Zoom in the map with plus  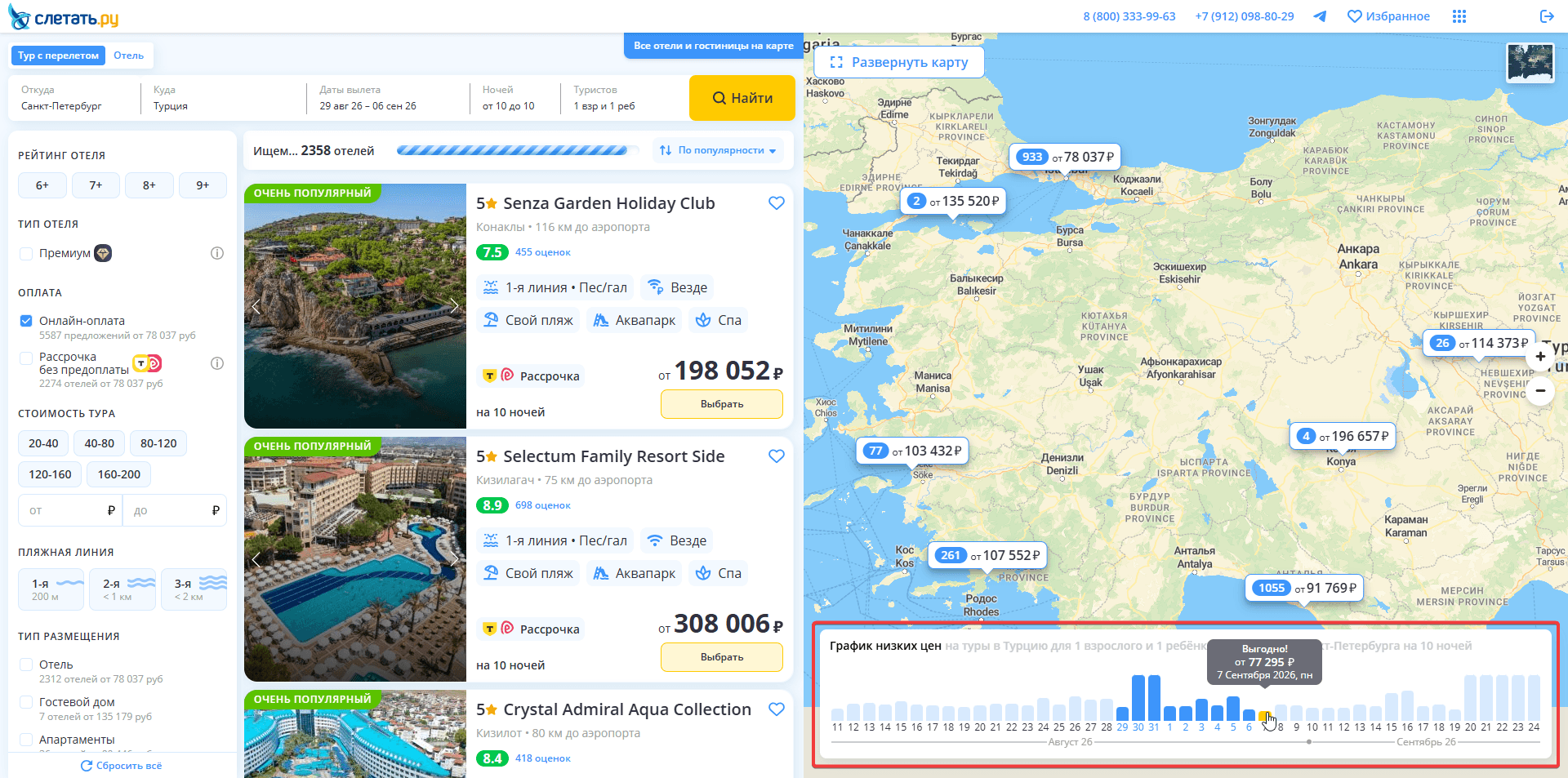(x=1540, y=357)
